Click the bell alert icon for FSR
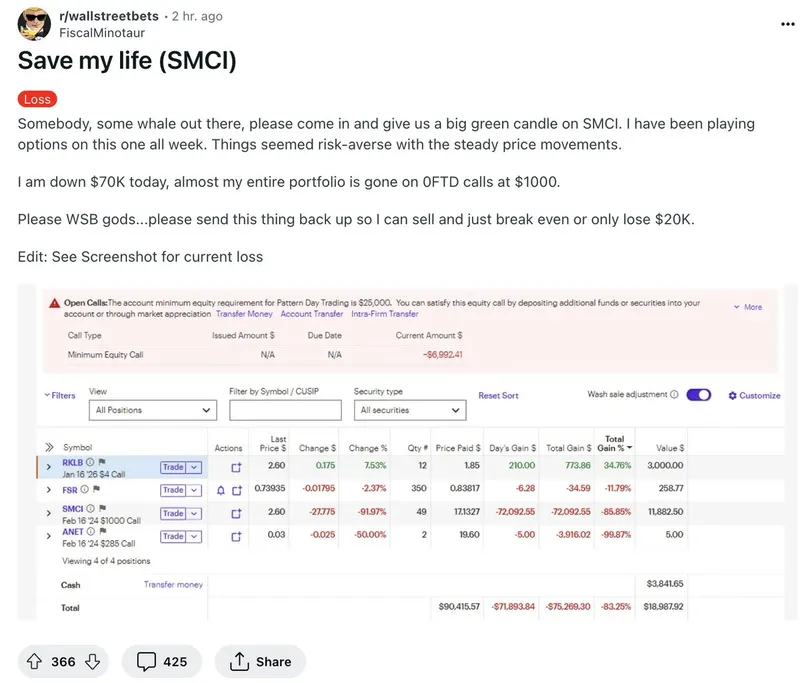800x683 pixels. (x=221, y=491)
